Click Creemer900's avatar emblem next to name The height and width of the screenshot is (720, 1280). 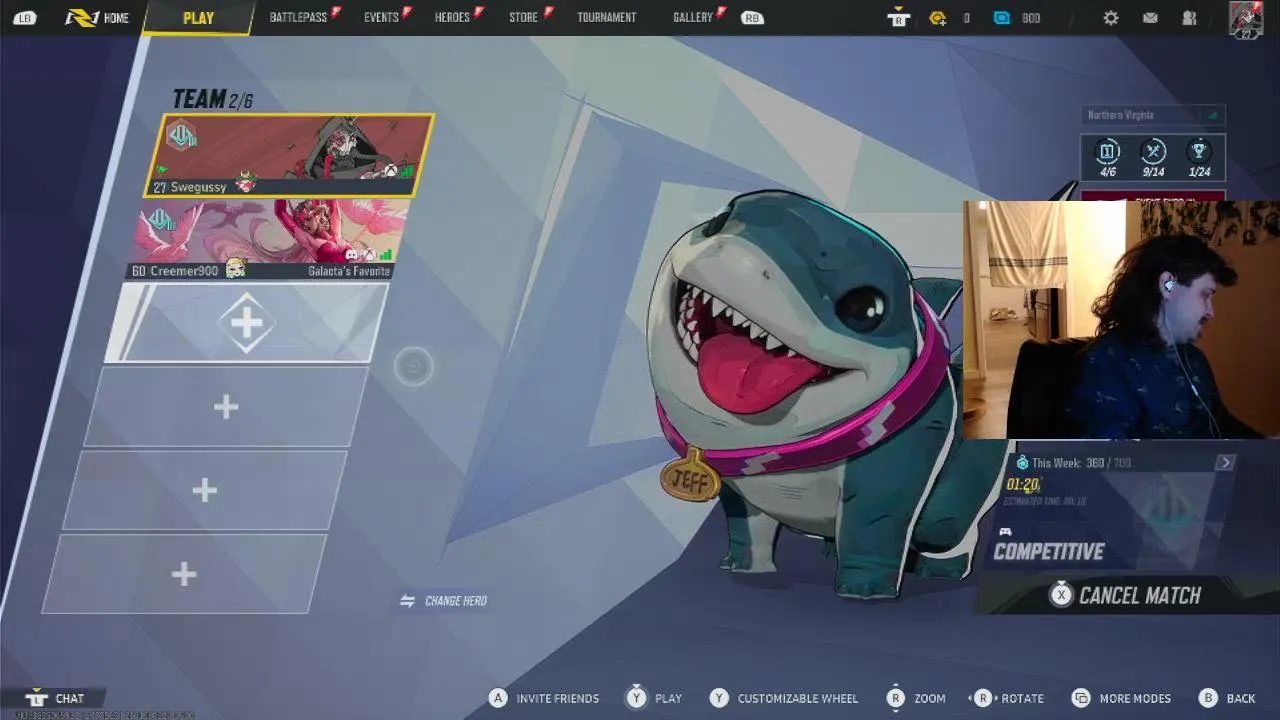tap(235, 268)
